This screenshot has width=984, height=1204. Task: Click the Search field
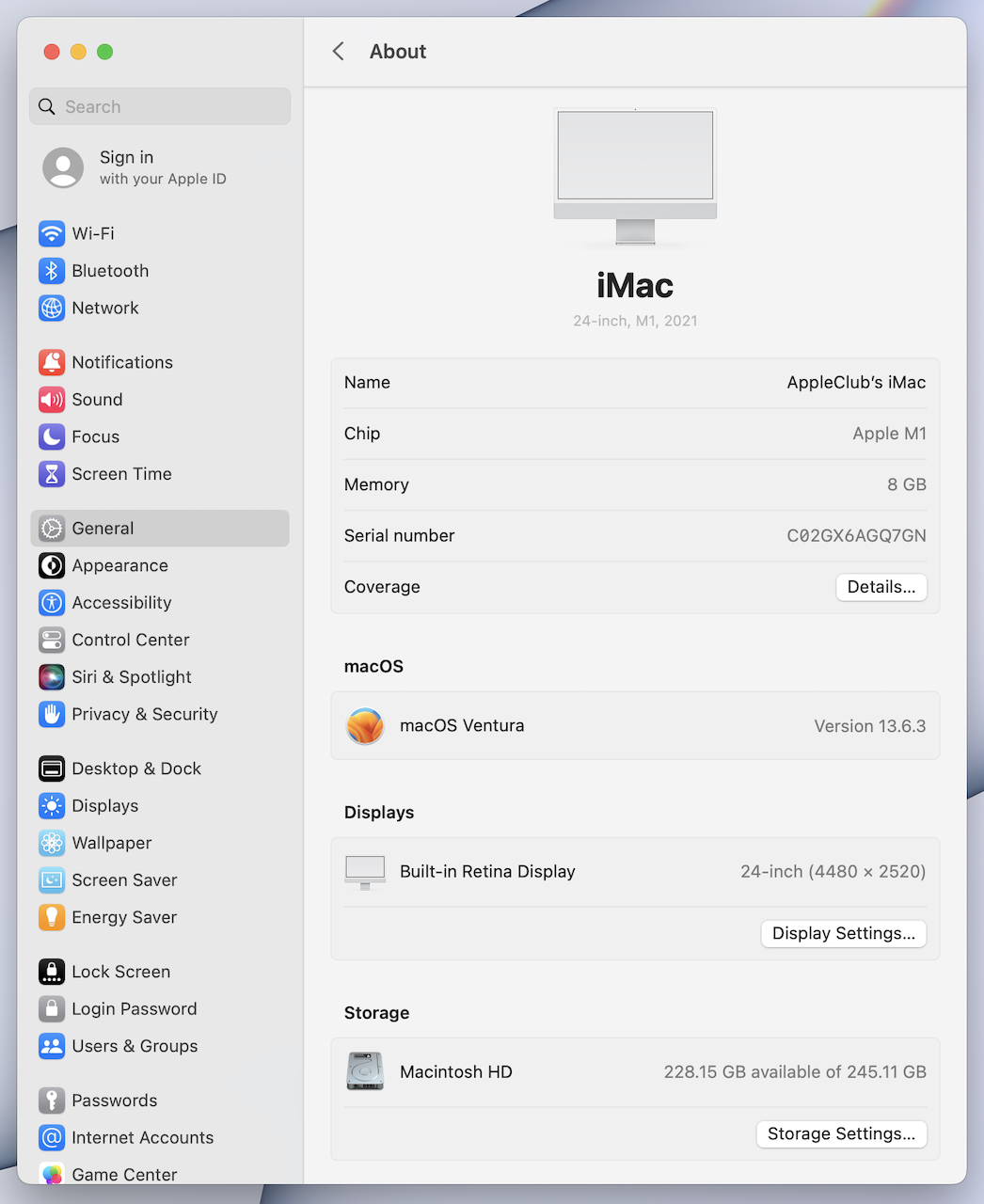coord(160,106)
